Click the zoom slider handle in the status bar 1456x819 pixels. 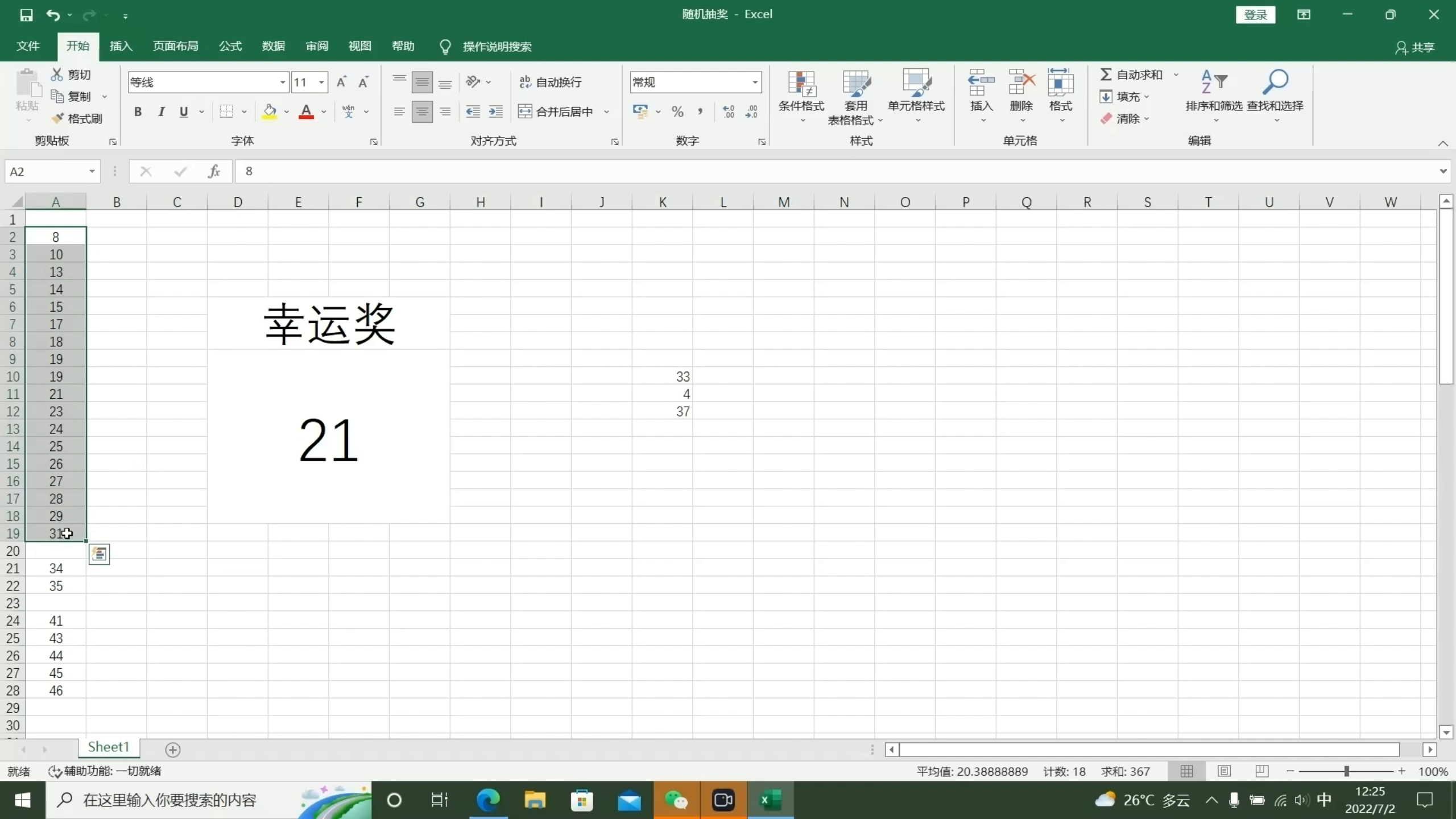click(x=1346, y=771)
